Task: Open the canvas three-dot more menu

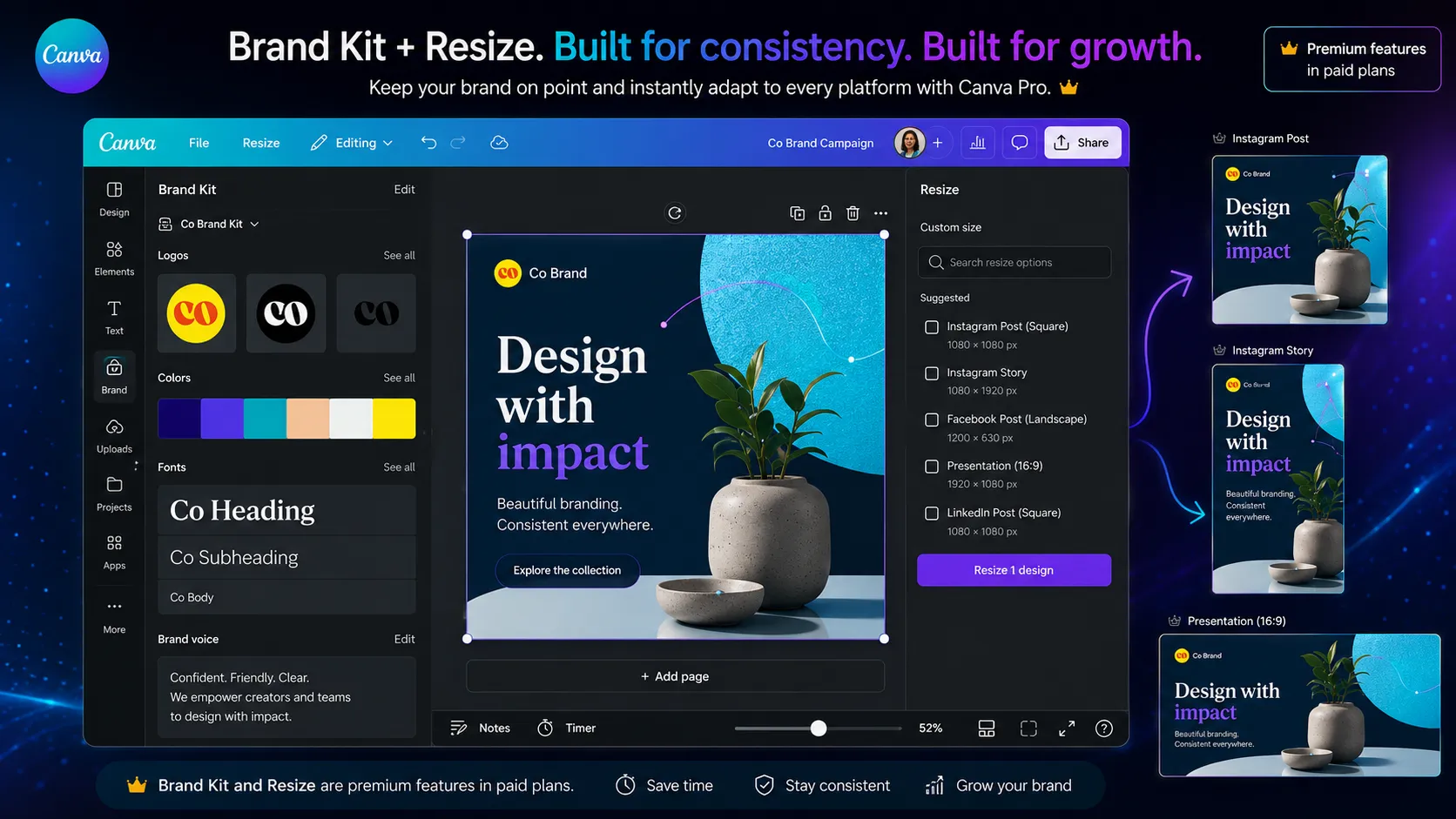Action: point(881,213)
